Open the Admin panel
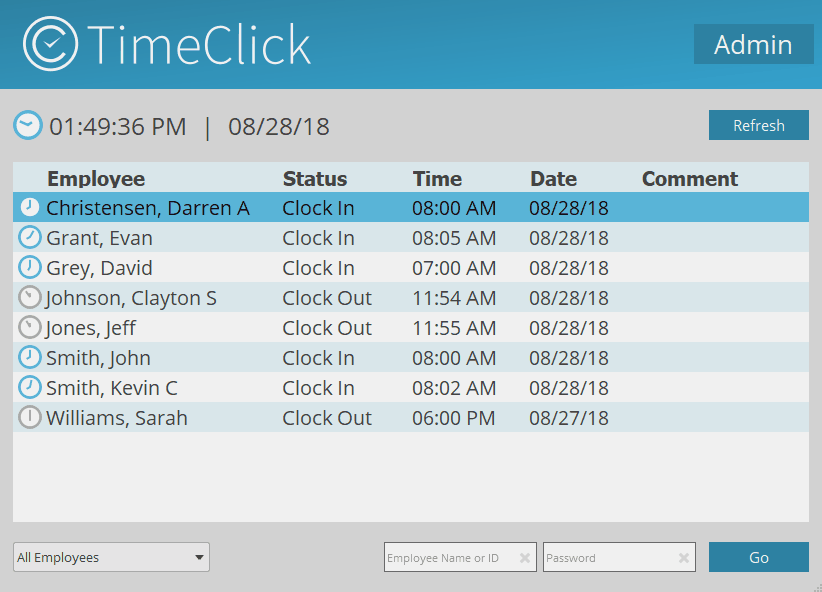The image size is (822, 592). pyautogui.click(x=753, y=44)
